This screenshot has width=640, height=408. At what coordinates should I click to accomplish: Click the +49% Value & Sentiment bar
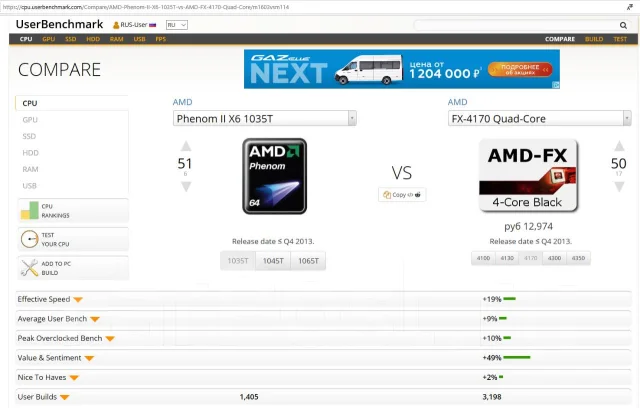coord(517,357)
